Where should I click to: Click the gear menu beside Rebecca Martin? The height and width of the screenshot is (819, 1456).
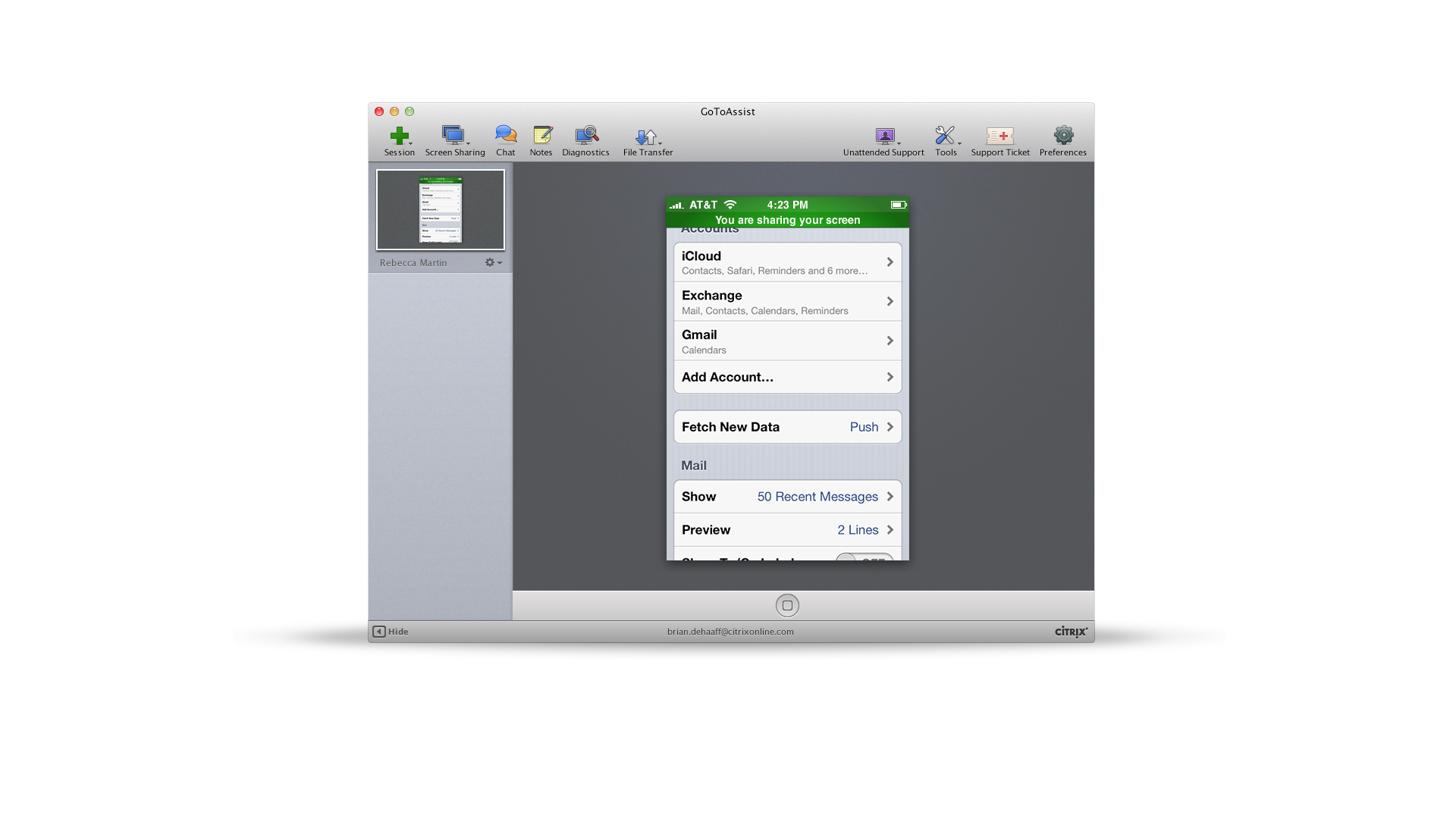(x=493, y=262)
